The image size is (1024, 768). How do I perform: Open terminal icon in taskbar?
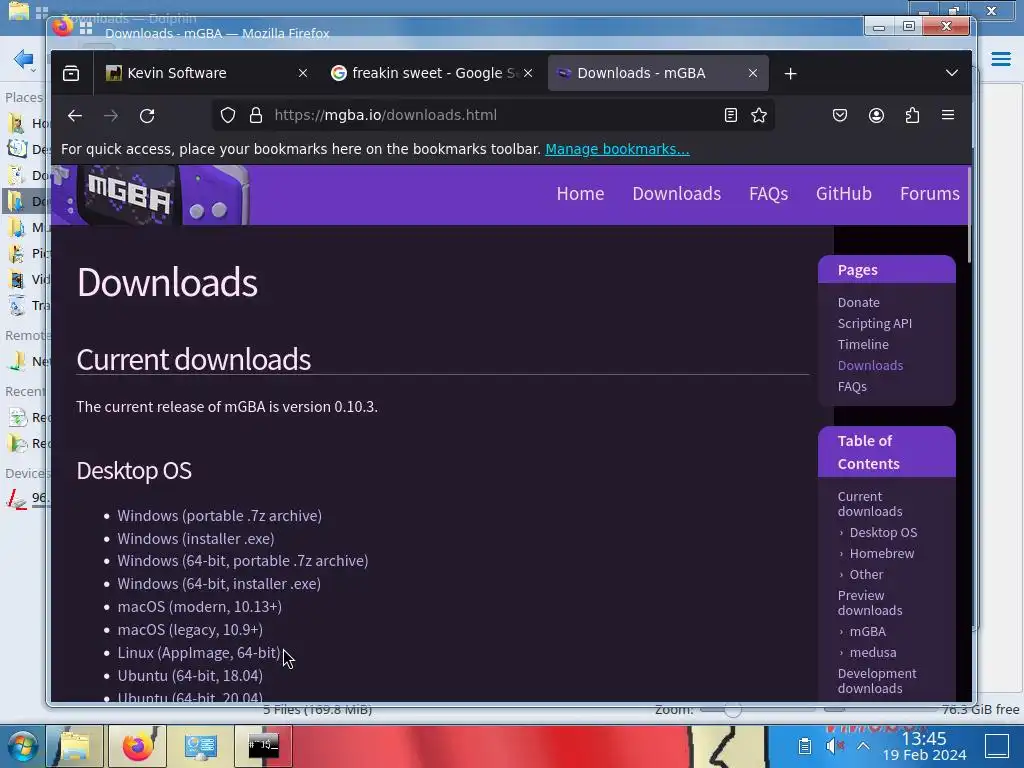263,746
